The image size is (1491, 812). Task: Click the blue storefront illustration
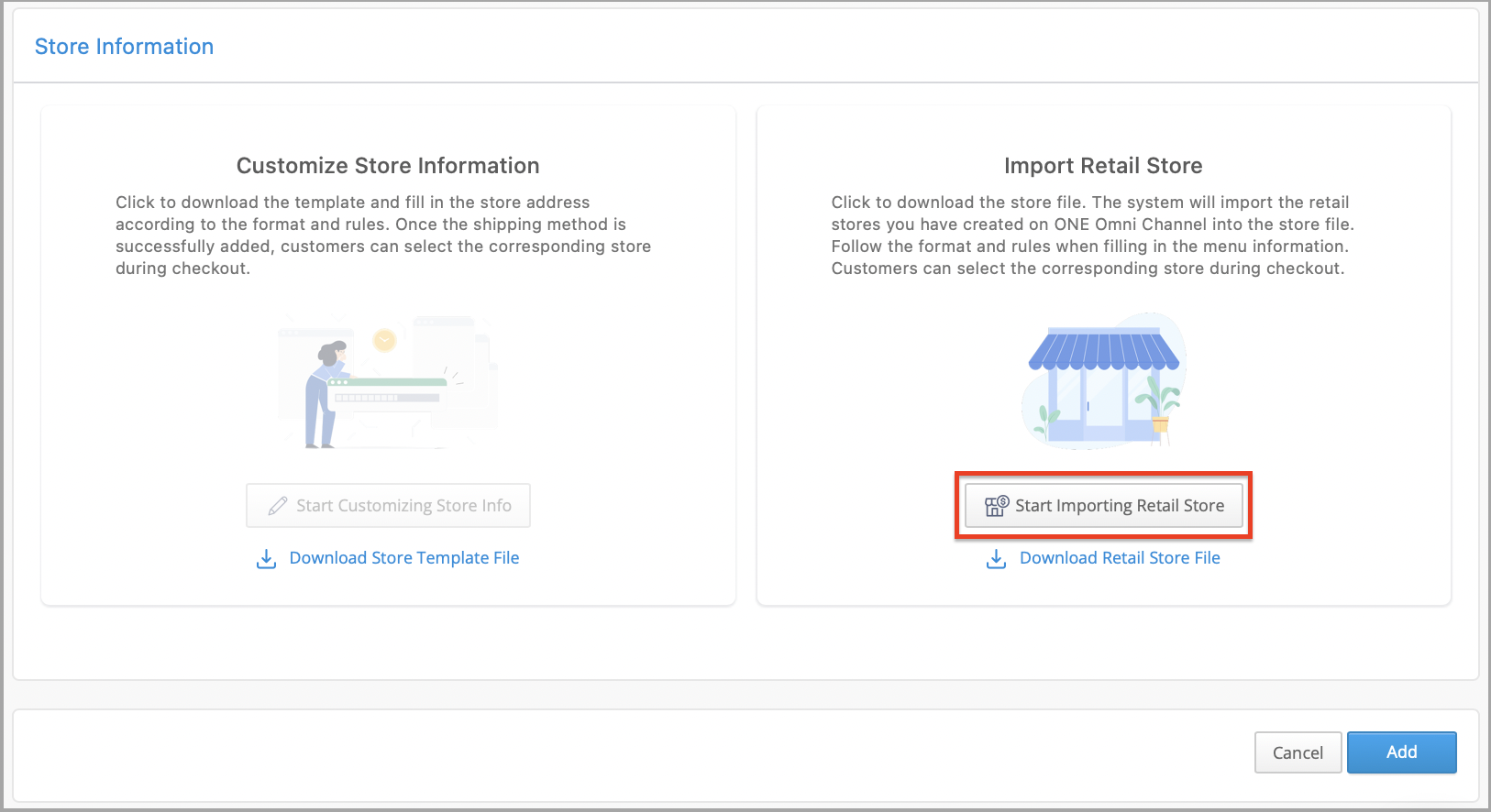coord(1104,380)
